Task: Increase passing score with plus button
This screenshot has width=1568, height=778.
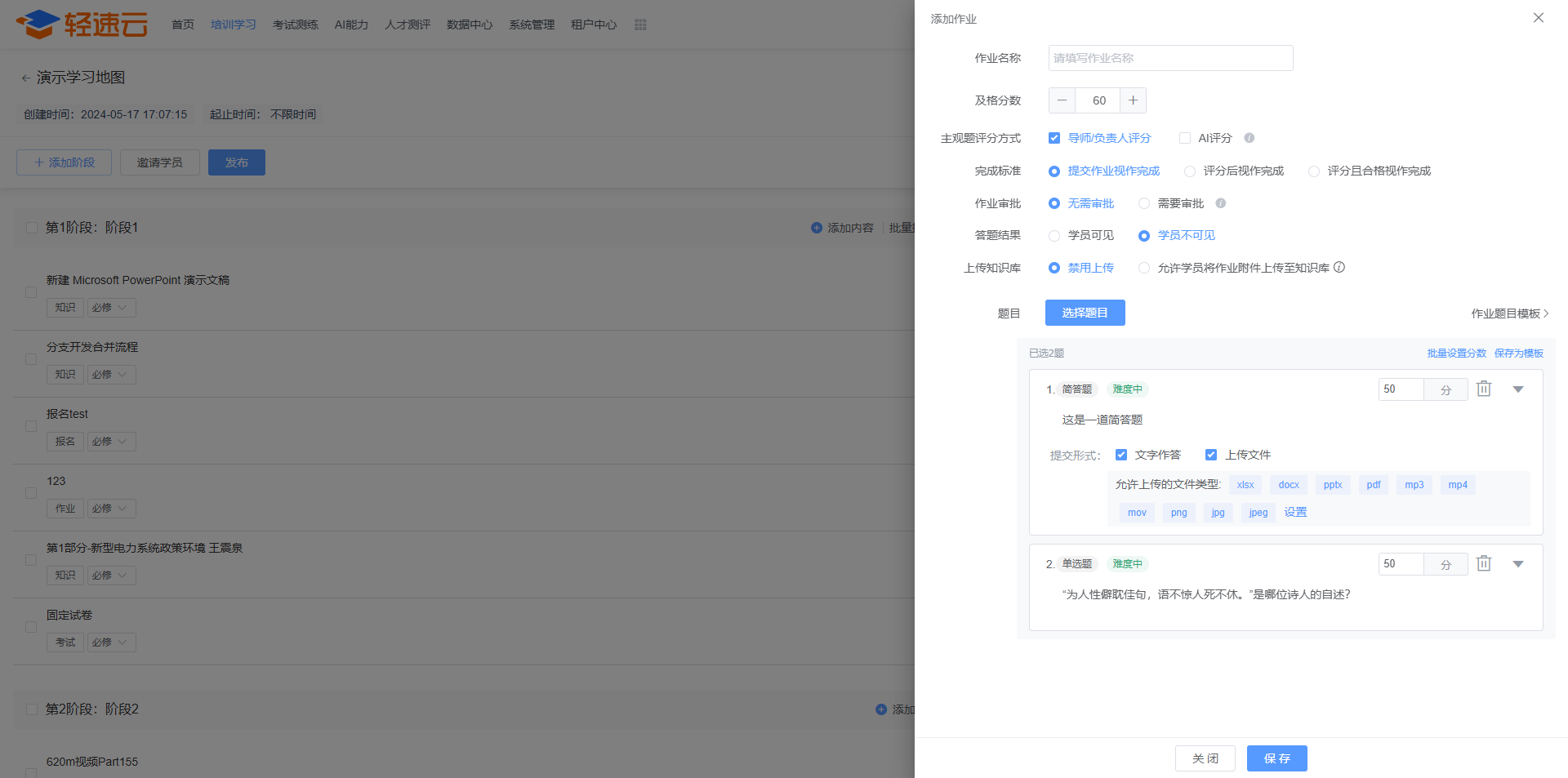Action: click(x=1133, y=100)
